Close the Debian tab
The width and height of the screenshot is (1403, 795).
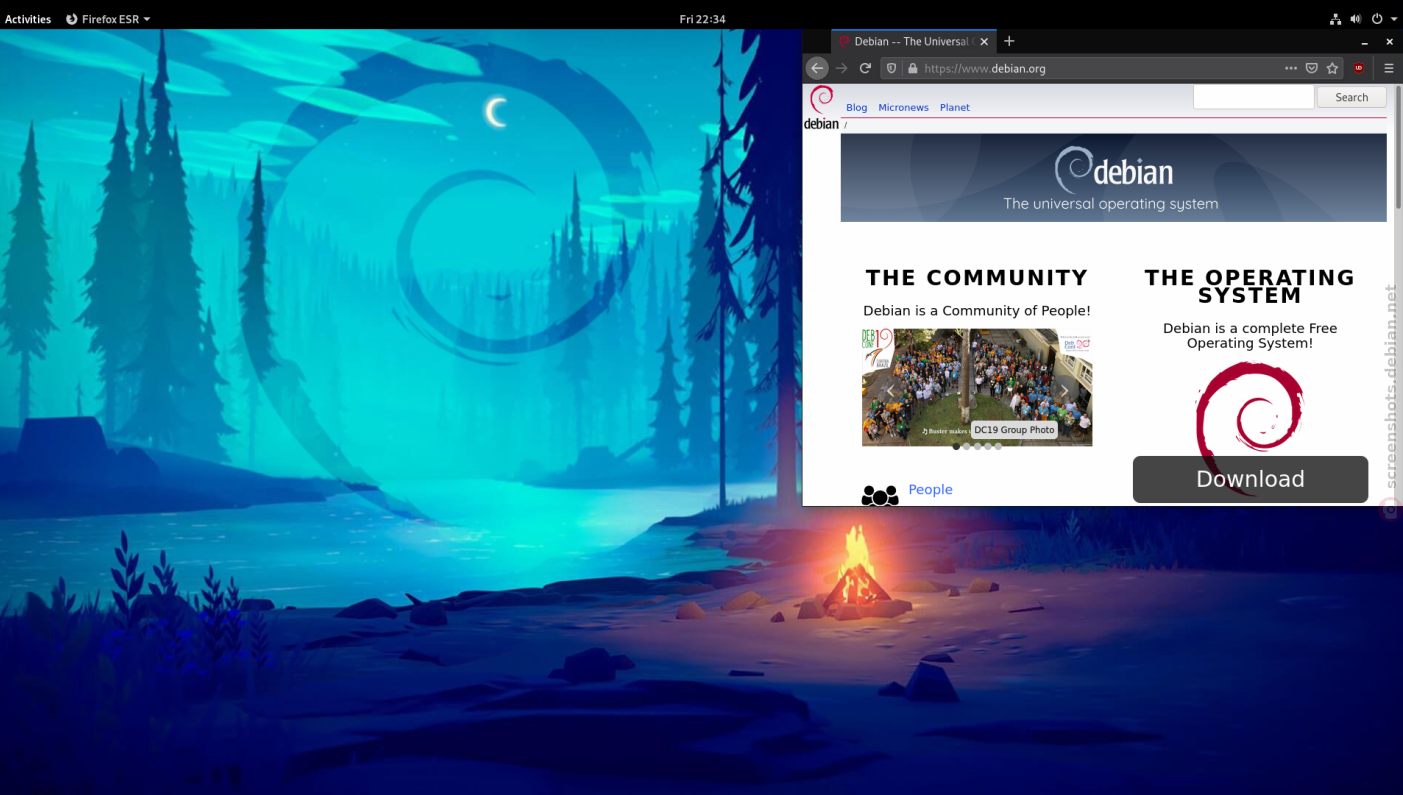coord(984,42)
